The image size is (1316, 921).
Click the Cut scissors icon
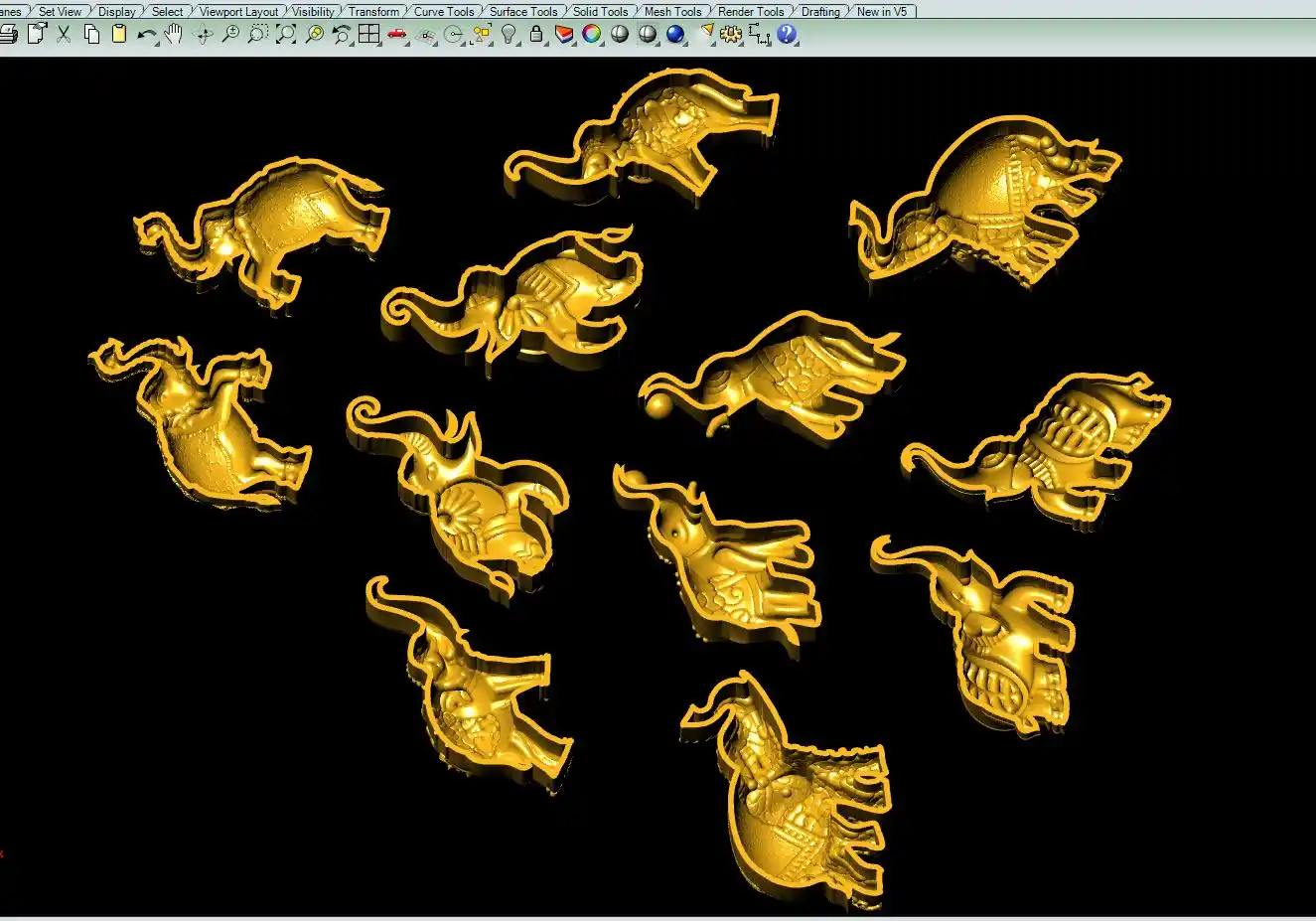click(64, 35)
